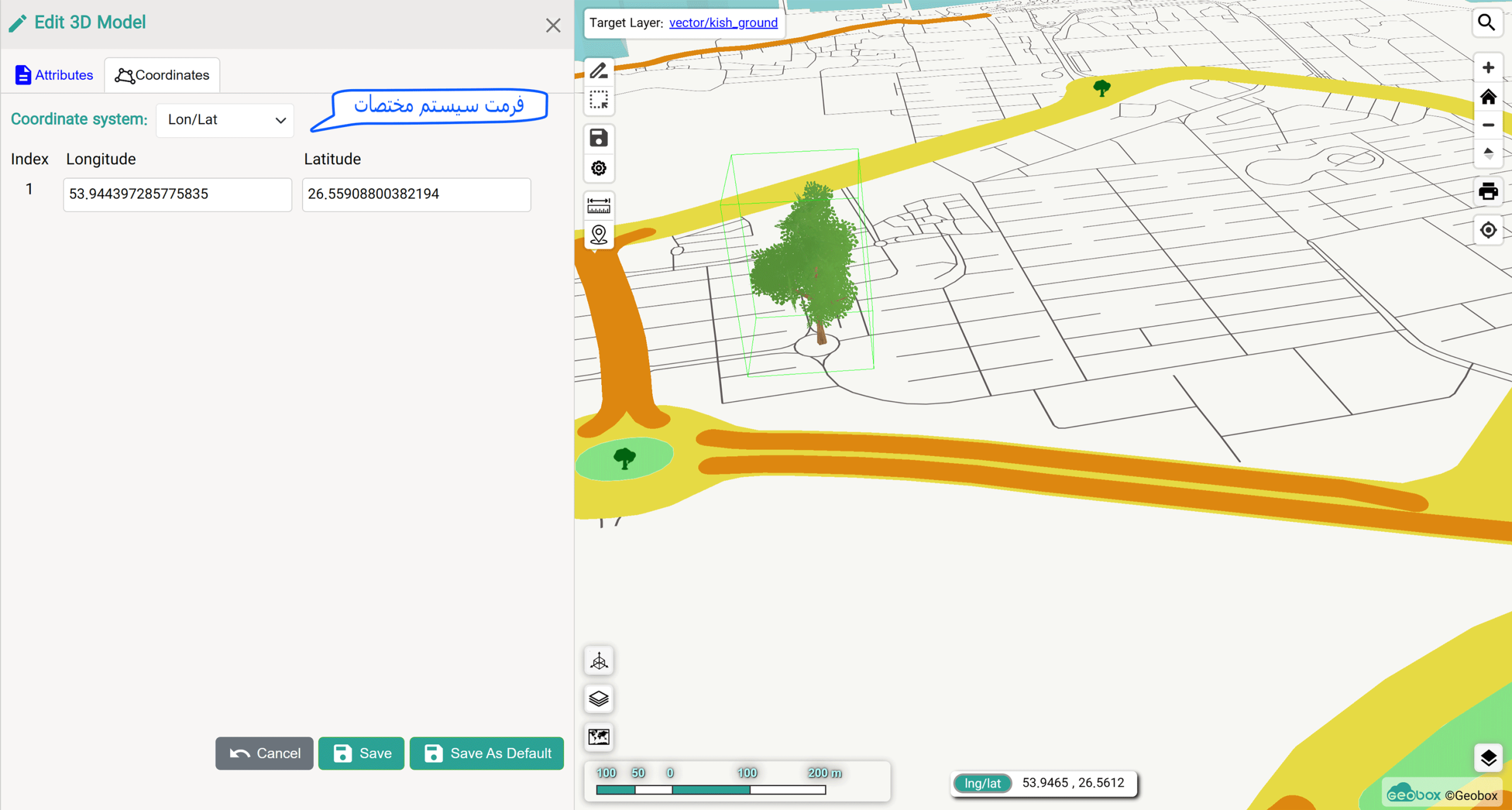
Task: Open the map search magnifier
Action: click(x=1487, y=22)
